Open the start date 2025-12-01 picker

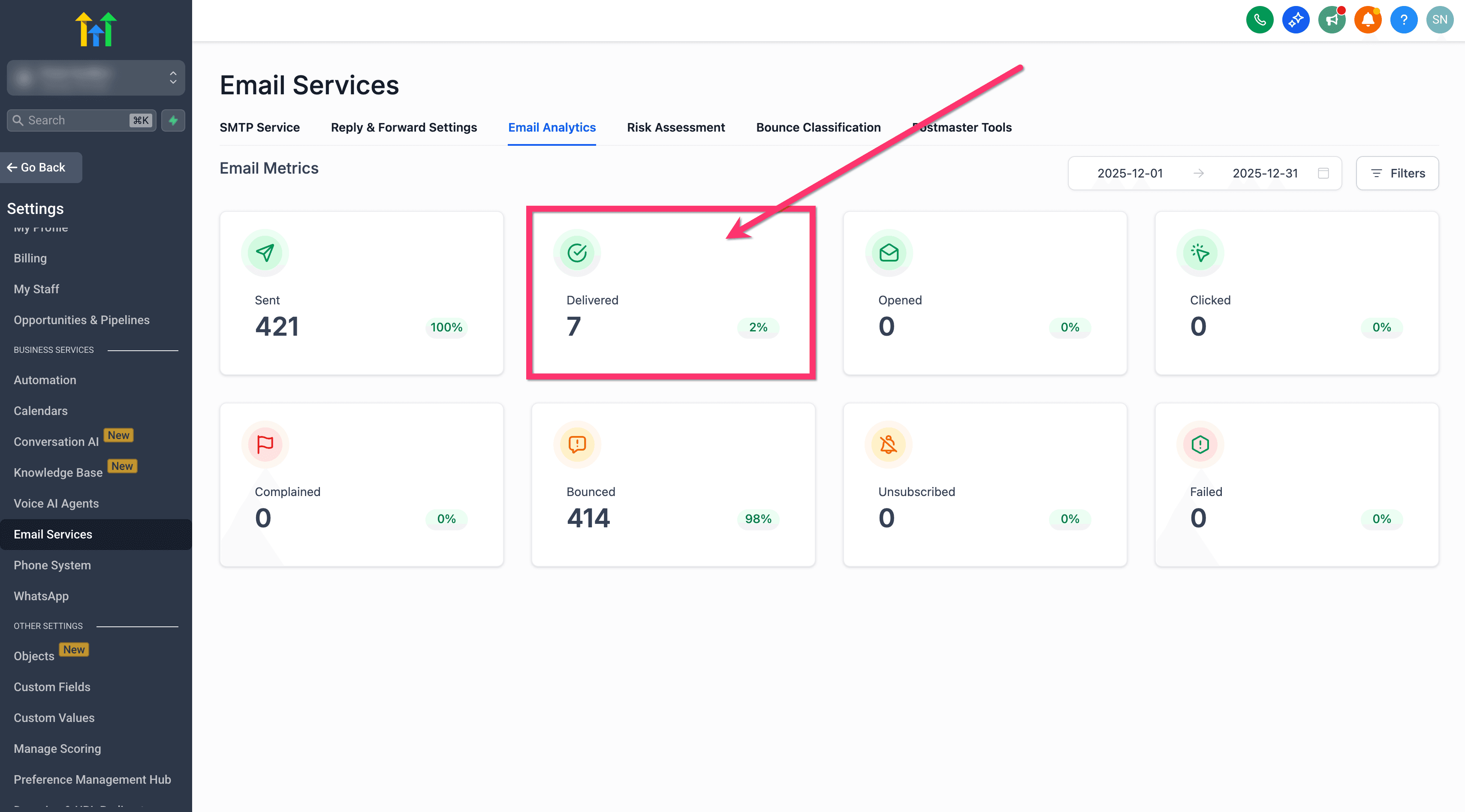point(1130,174)
